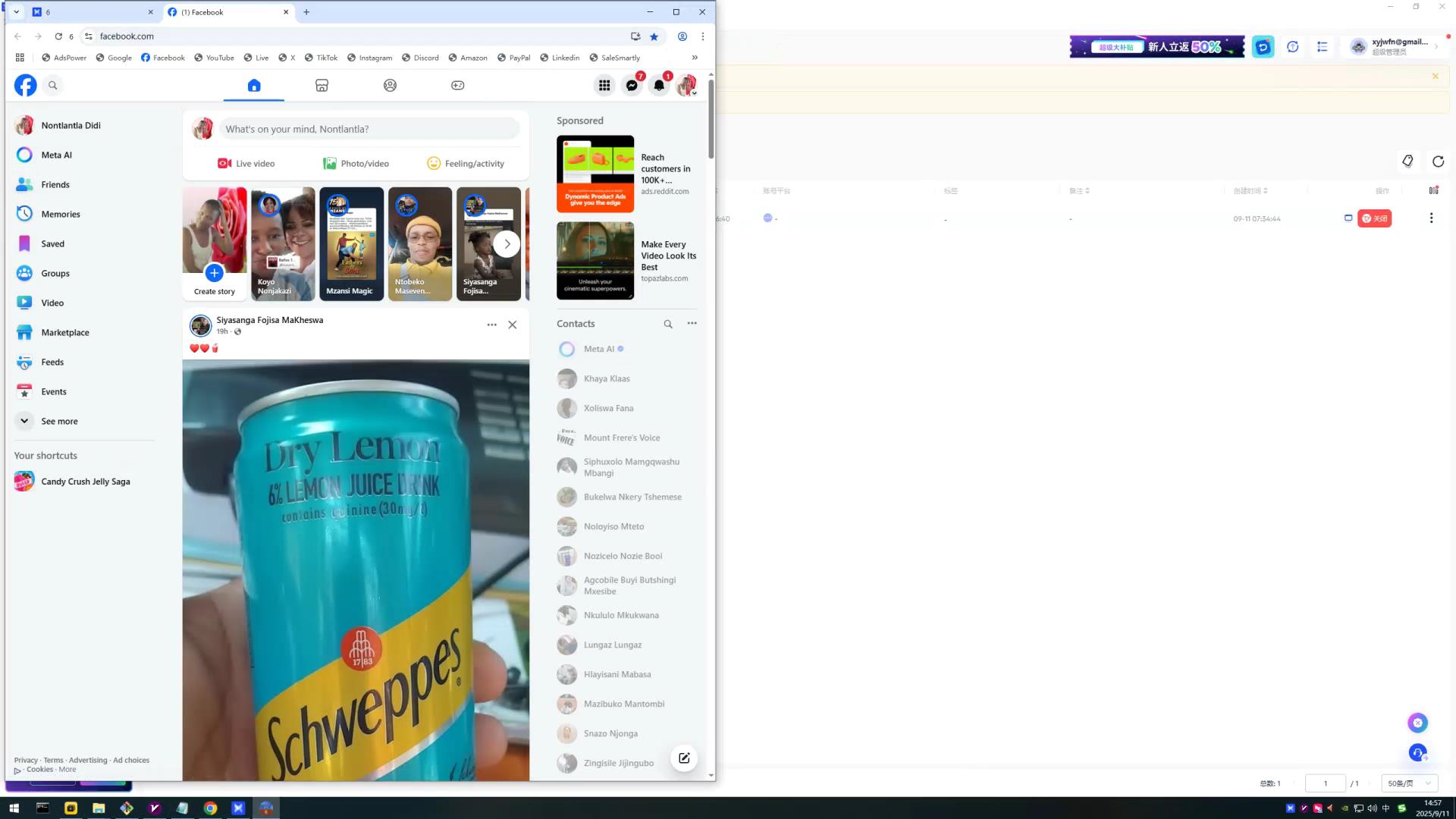Go to the Gaming tab icon
This screenshot has width=1456, height=819.
click(x=457, y=86)
